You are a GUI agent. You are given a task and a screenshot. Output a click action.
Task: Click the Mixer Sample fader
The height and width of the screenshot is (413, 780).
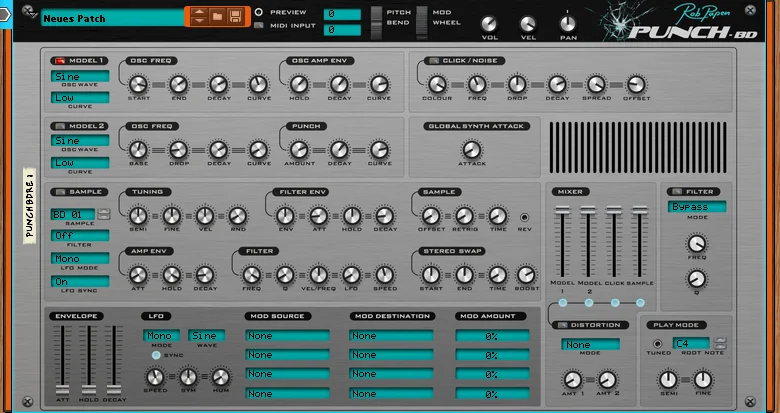click(x=640, y=210)
